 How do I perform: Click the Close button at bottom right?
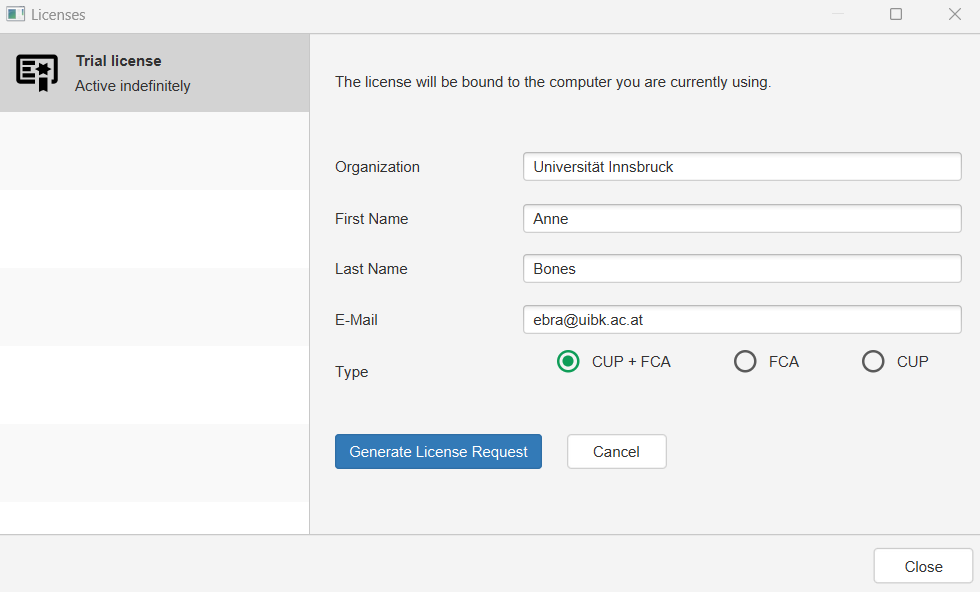(x=923, y=566)
